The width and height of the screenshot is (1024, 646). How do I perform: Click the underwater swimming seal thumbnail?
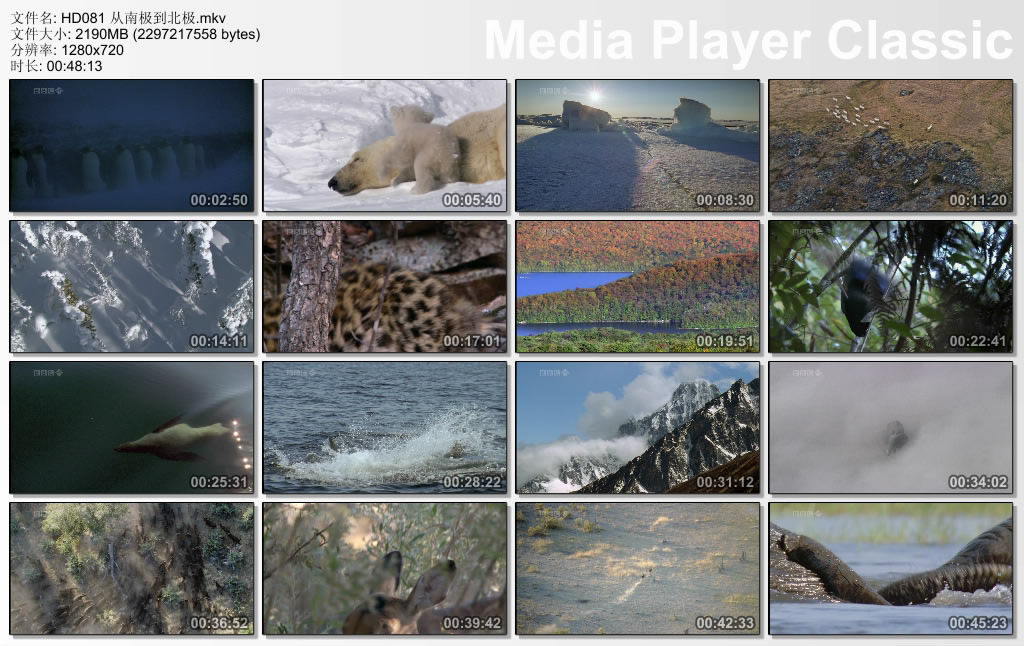click(132, 427)
